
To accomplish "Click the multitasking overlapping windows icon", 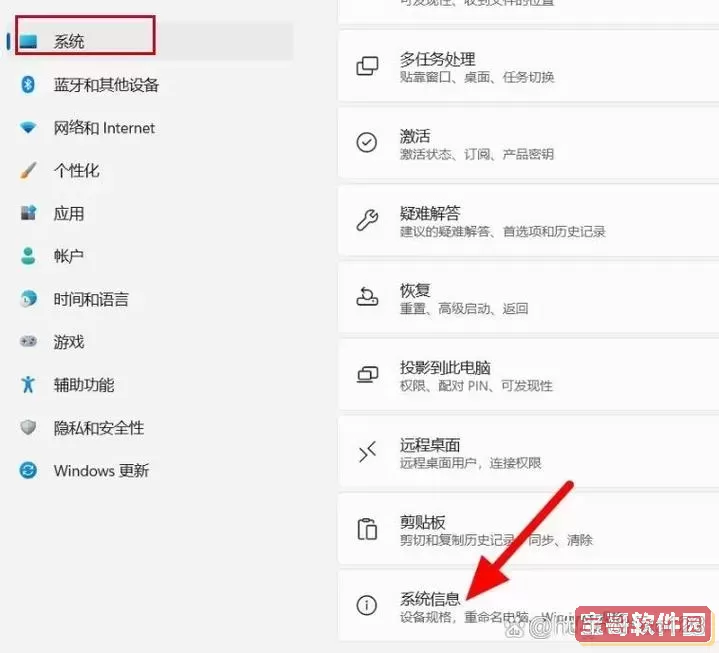I will 367,66.
